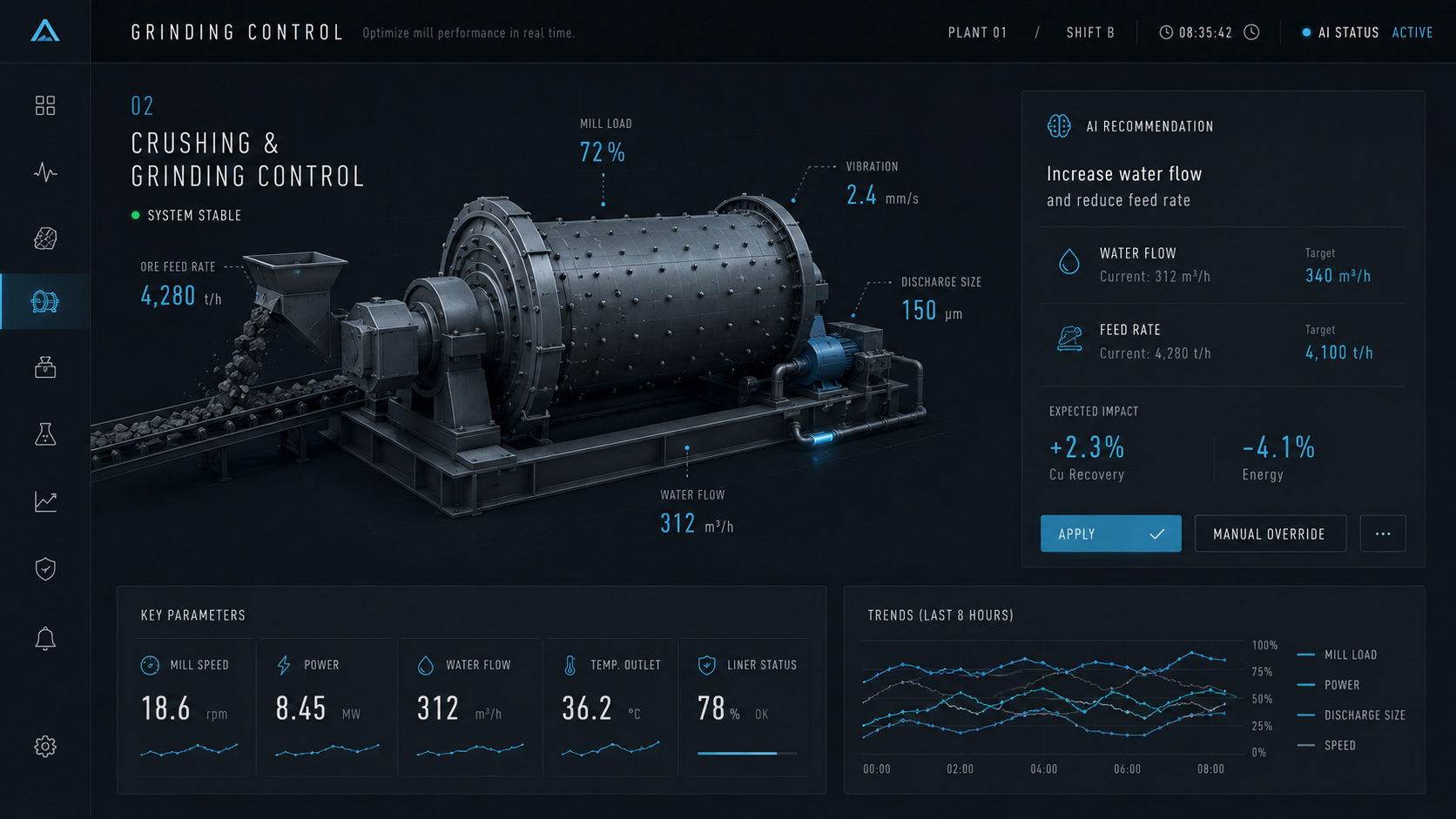This screenshot has width=1456, height=819.
Task: Click the Key Parameters heading
Action: point(193,615)
